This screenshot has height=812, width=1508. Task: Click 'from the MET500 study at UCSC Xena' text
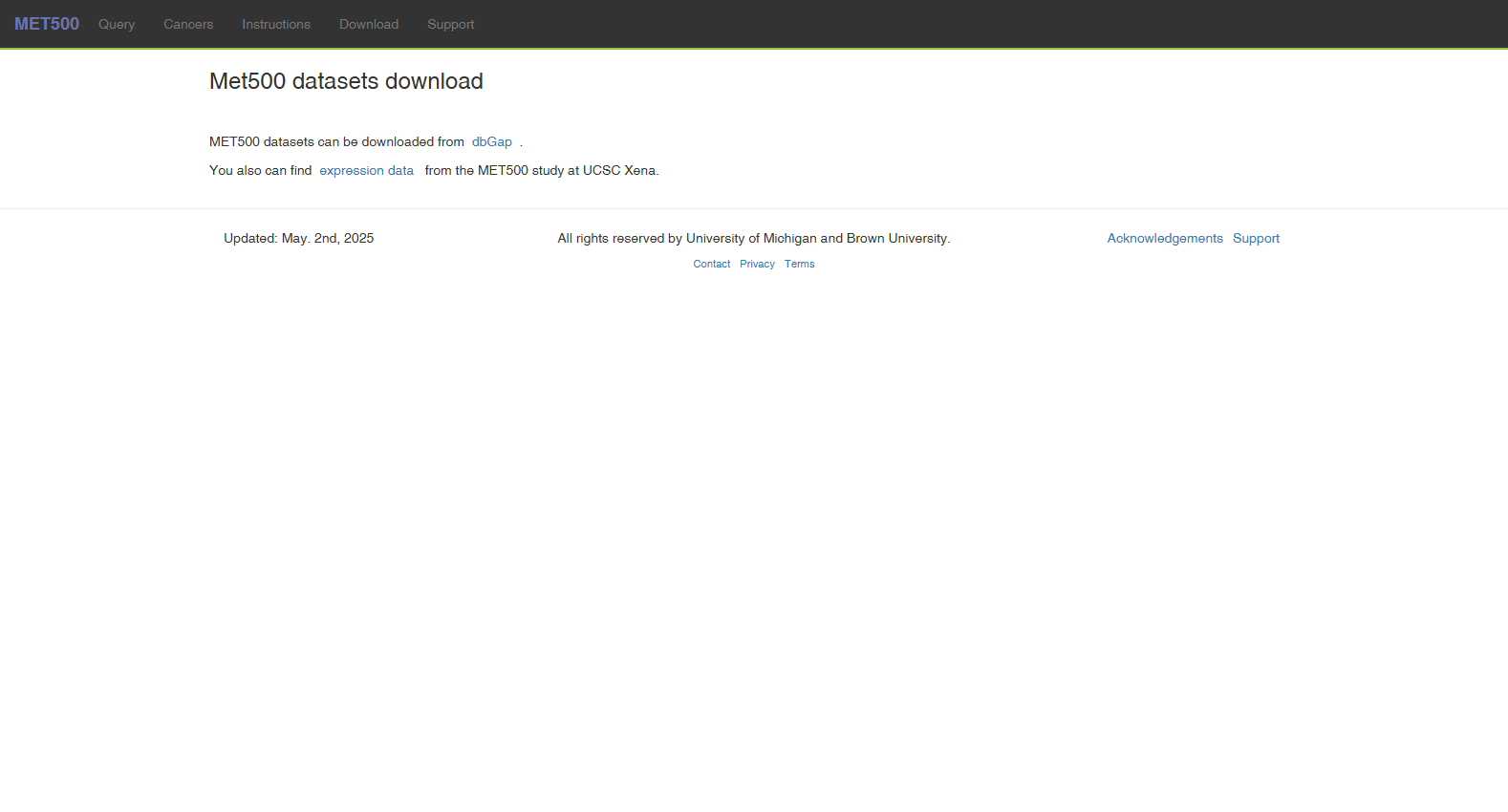click(x=542, y=170)
